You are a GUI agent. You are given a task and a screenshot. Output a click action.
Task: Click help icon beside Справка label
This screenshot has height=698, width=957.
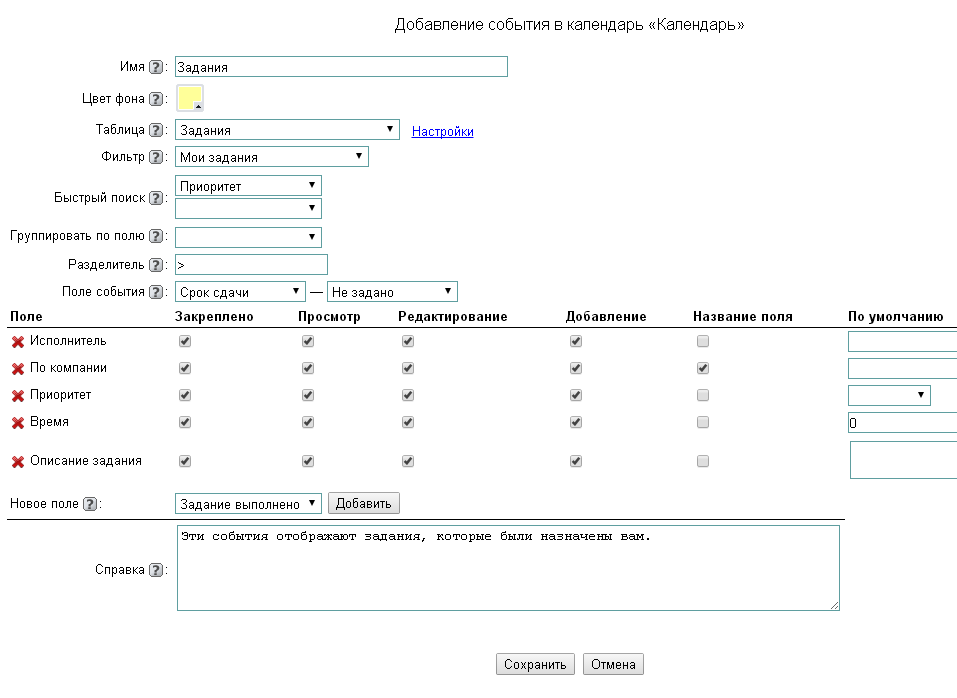click(x=155, y=570)
